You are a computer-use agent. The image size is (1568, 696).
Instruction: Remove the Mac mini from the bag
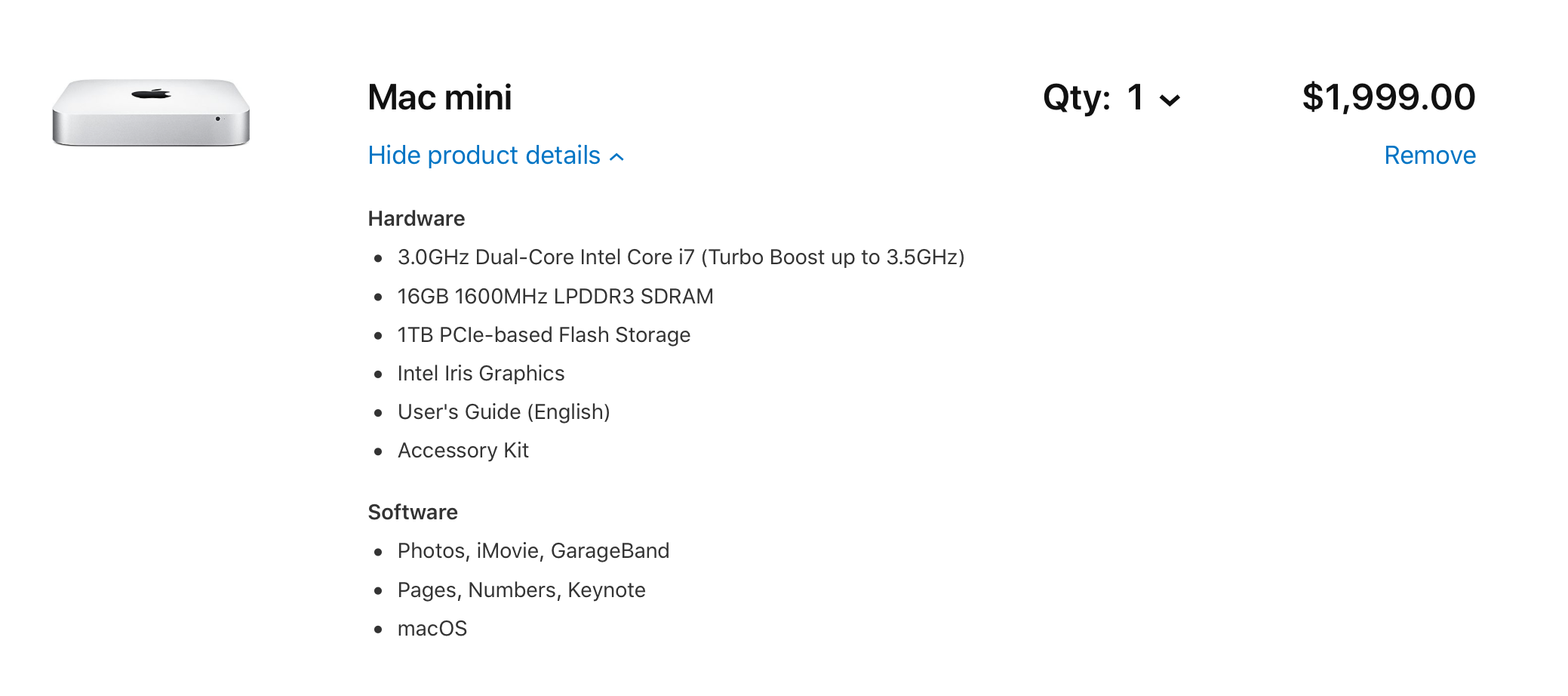tap(1430, 156)
